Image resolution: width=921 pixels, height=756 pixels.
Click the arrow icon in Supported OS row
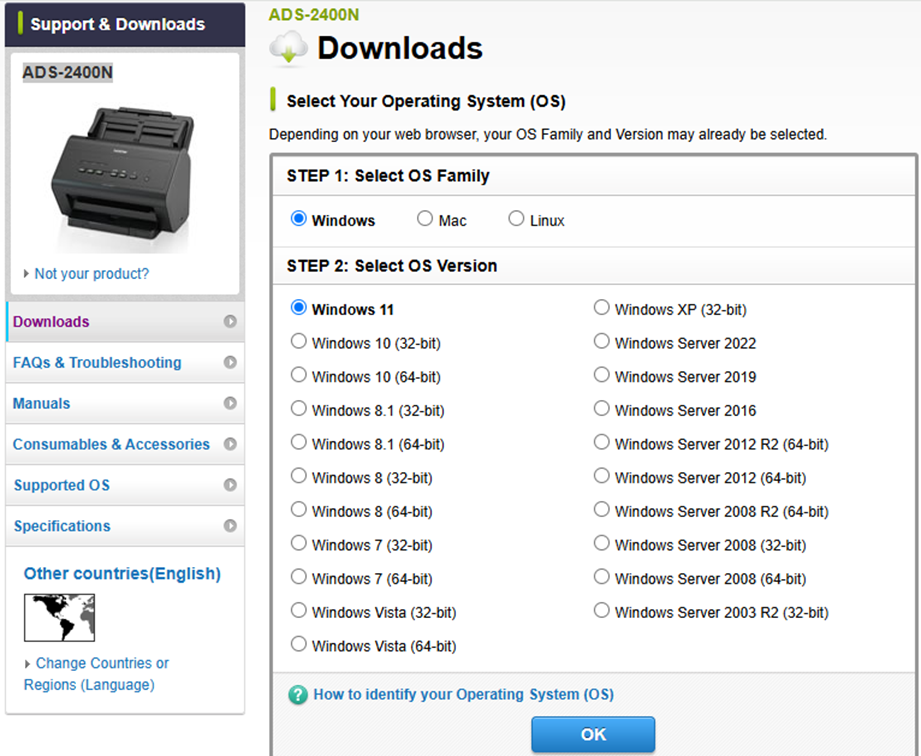(x=230, y=485)
